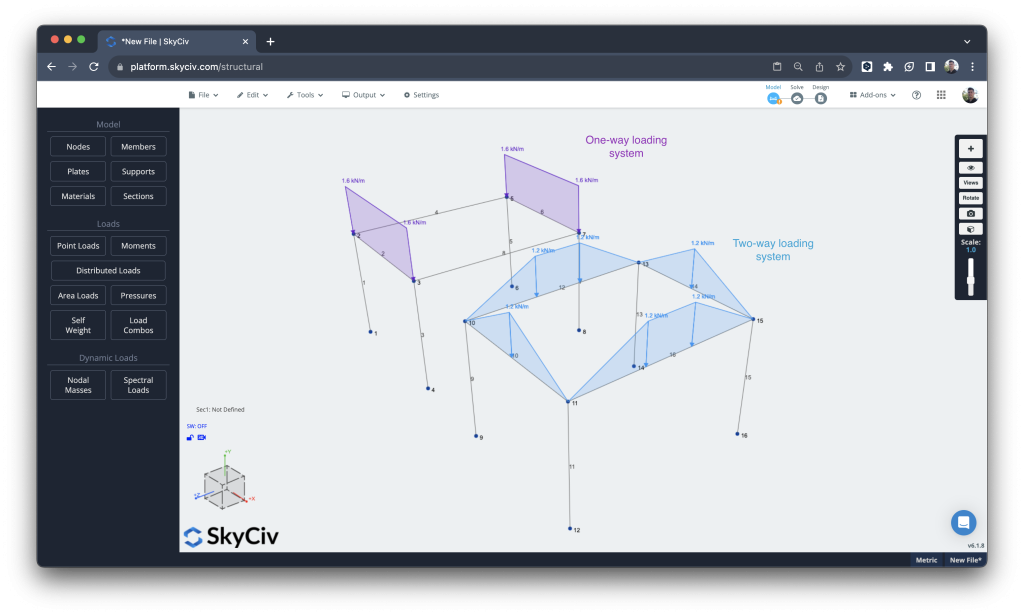The width and height of the screenshot is (1024, 616).
Task: Open the Materials panel
Action: click(78, 196)
